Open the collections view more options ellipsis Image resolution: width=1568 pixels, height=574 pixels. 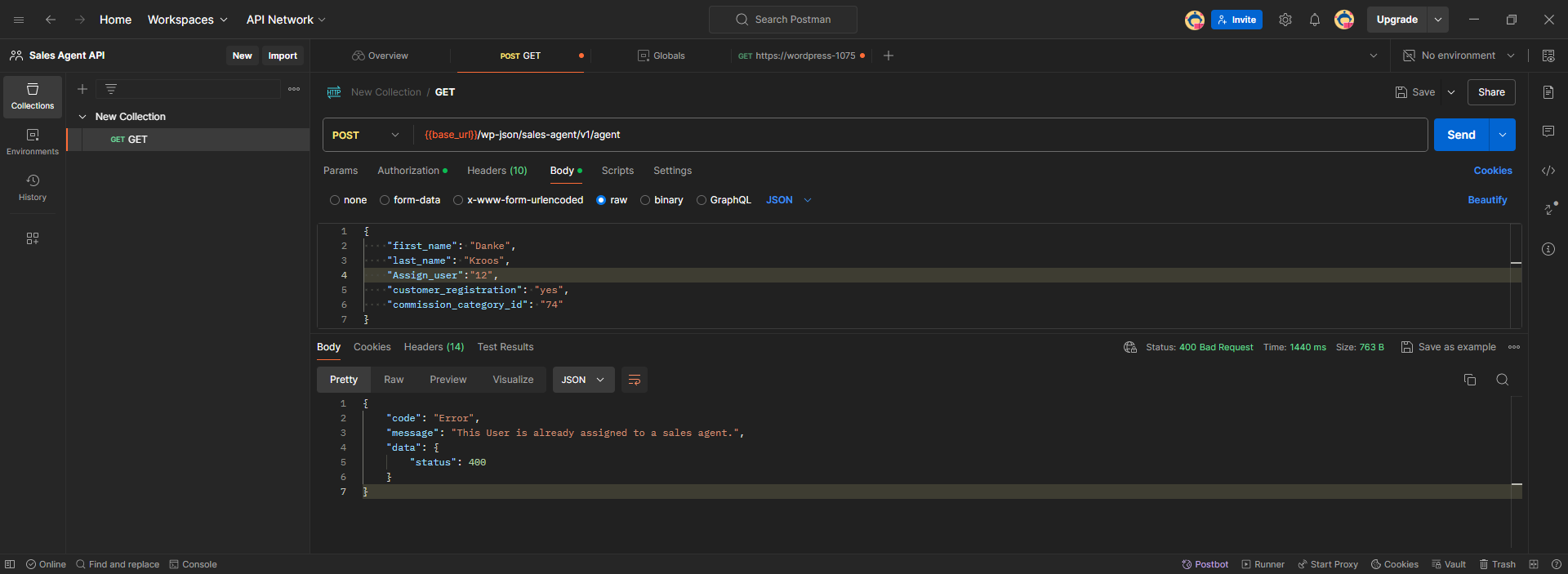pos(294,89)
